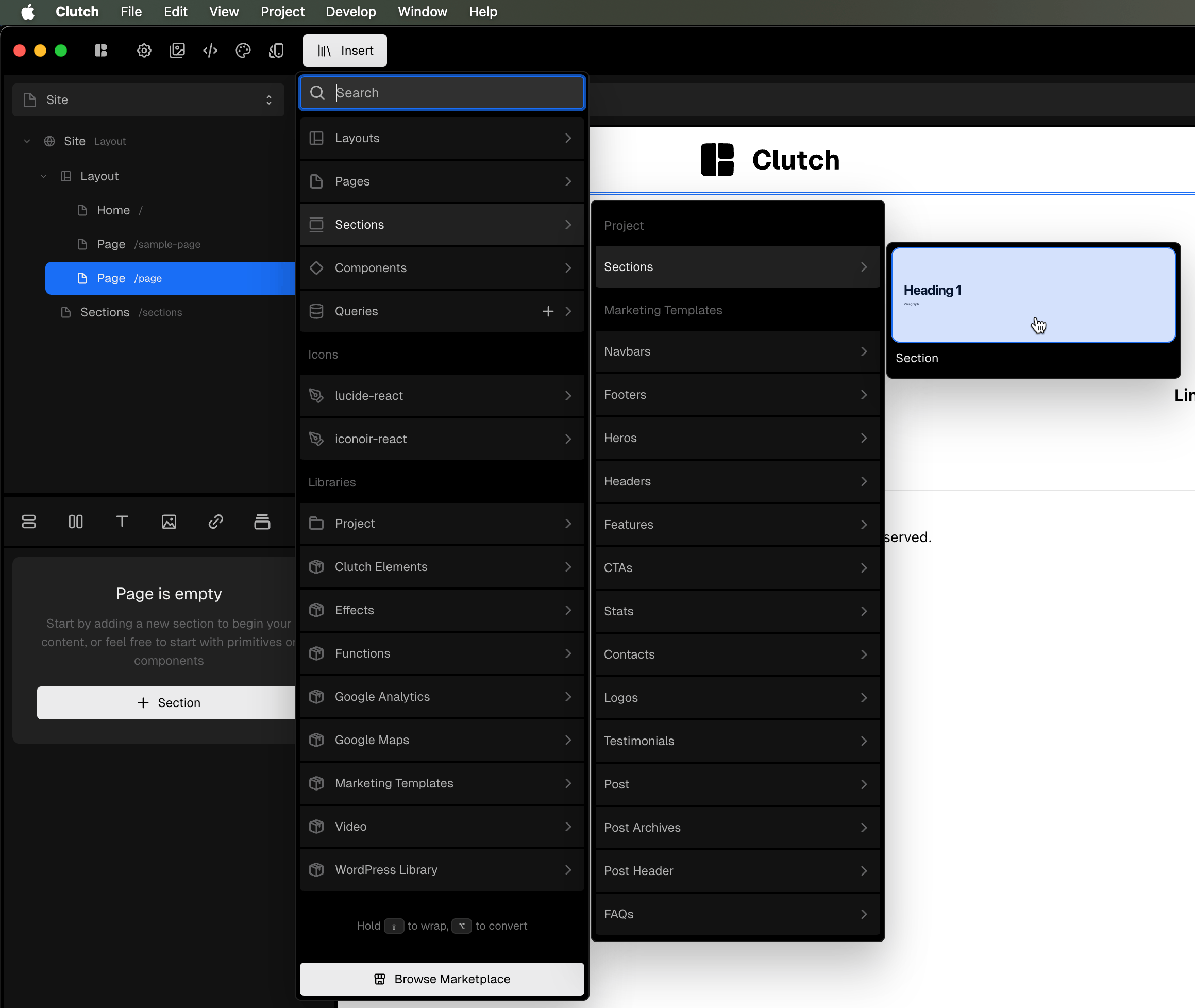This screenshot has height=1008, width=1195.
Task: Collapse the Layout tree node
Action: 43,176
